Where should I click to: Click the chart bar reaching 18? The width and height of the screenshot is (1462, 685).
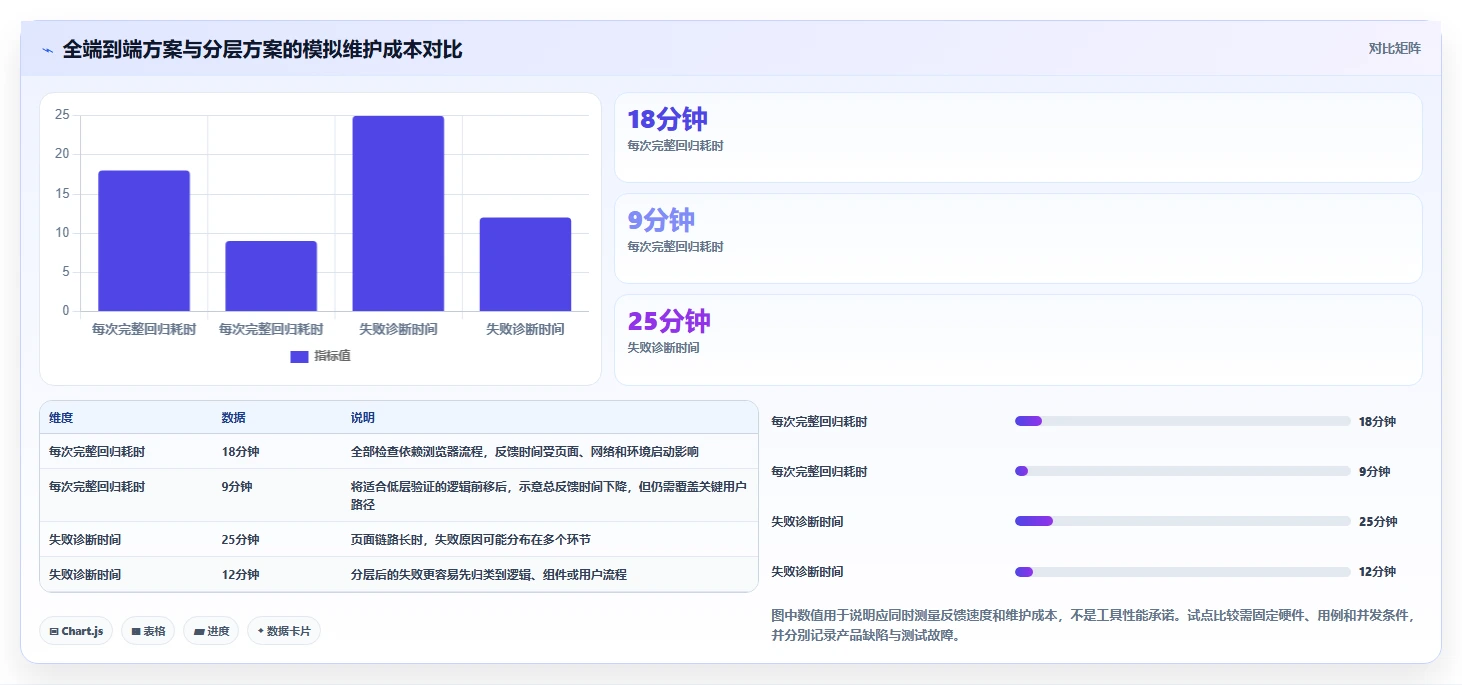tap(144, 241)
